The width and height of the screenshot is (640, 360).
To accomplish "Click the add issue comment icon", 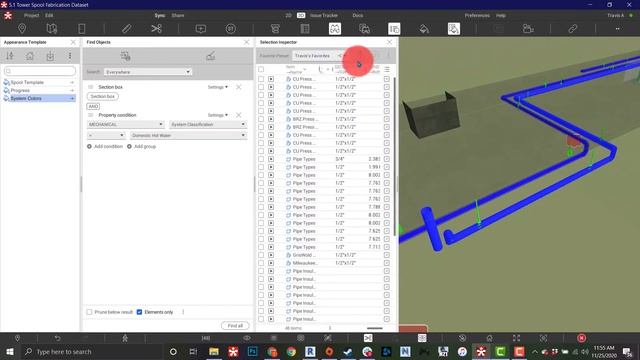I will coord(201,29).
